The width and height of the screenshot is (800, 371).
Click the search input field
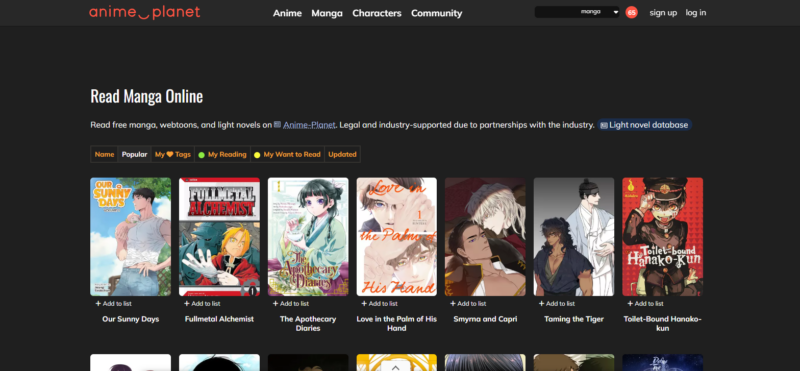click(x=556, y=12)
